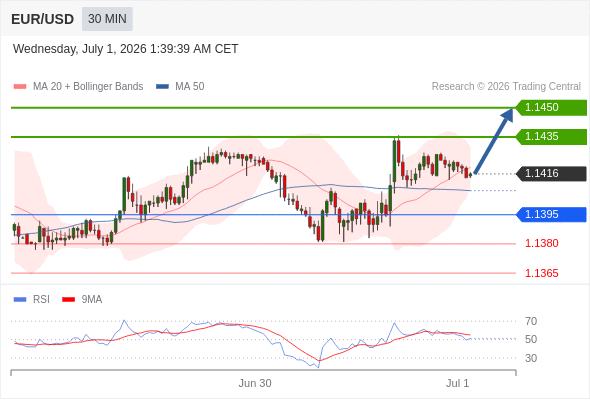590x400 pixels.
Task: Click the blue upward forecast arrow
Action: tap(494, 141)
